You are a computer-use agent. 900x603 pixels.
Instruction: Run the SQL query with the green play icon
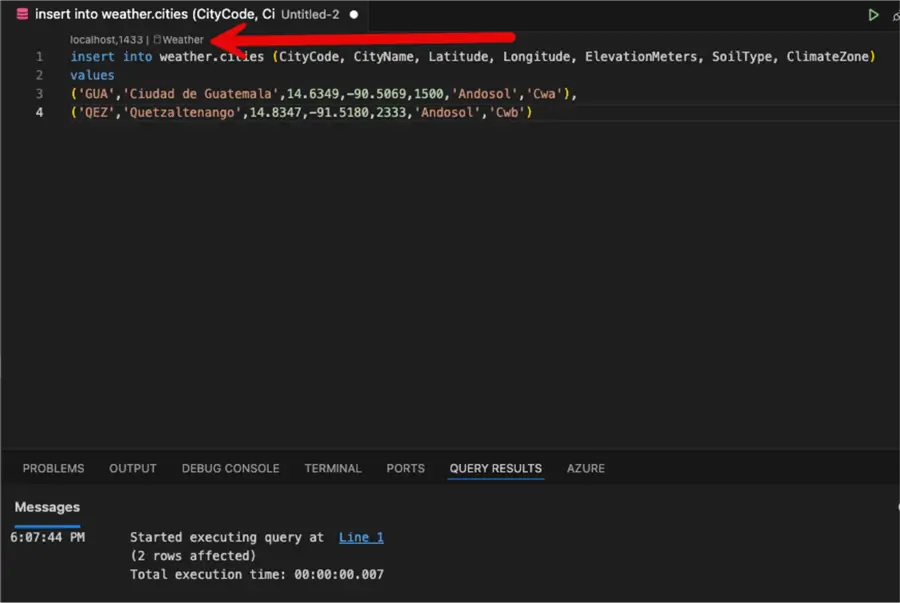coord(873,14)
